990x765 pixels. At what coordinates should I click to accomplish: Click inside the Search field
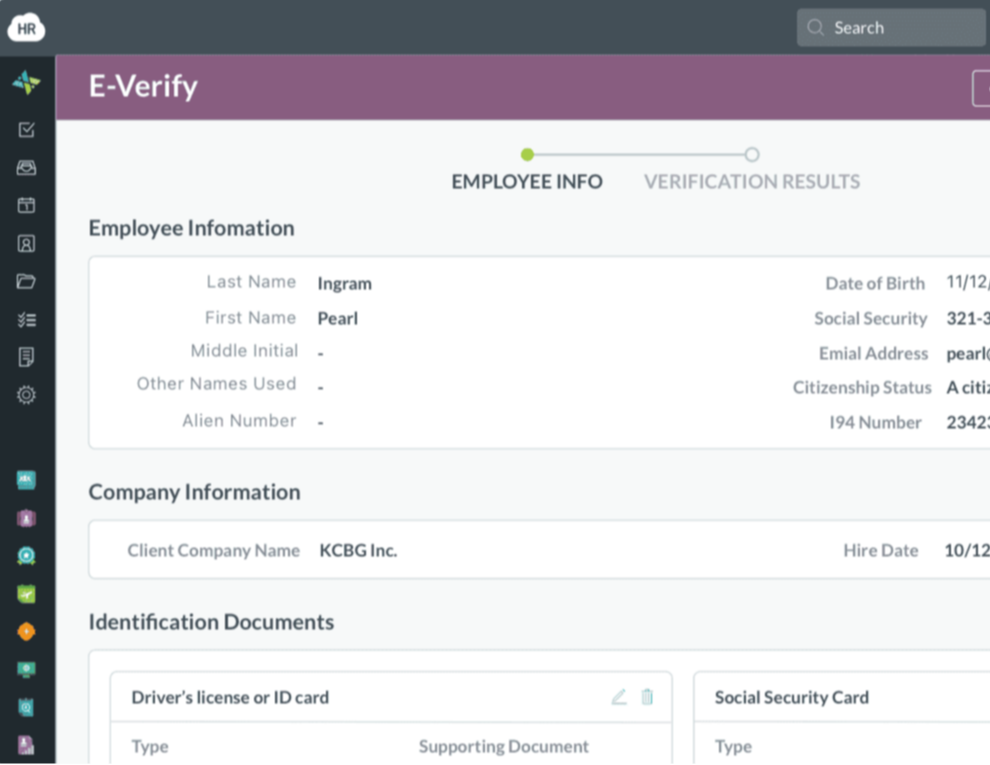[x=890, y=27]
